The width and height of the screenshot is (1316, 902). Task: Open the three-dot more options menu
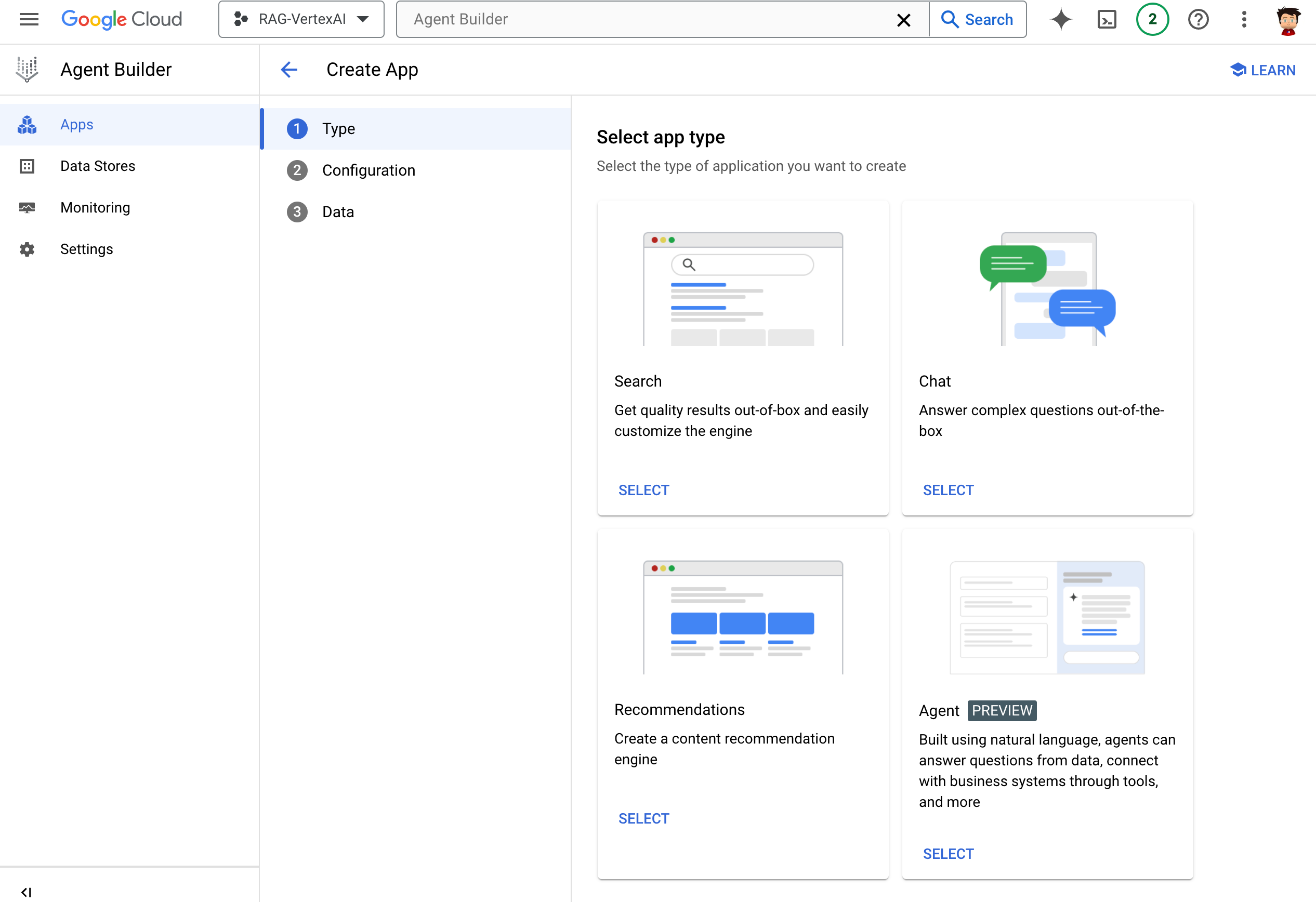pyautogui.click(x=1244, y=19)
